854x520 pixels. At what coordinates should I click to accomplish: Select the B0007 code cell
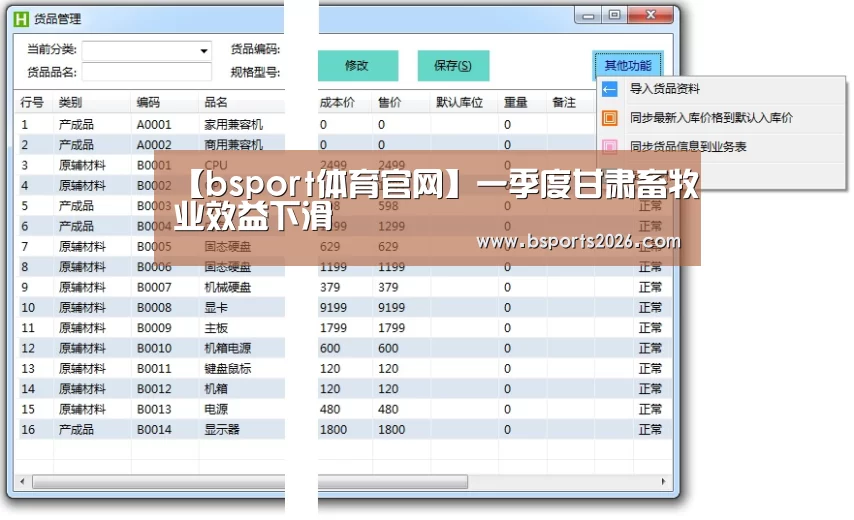(154, 287)
